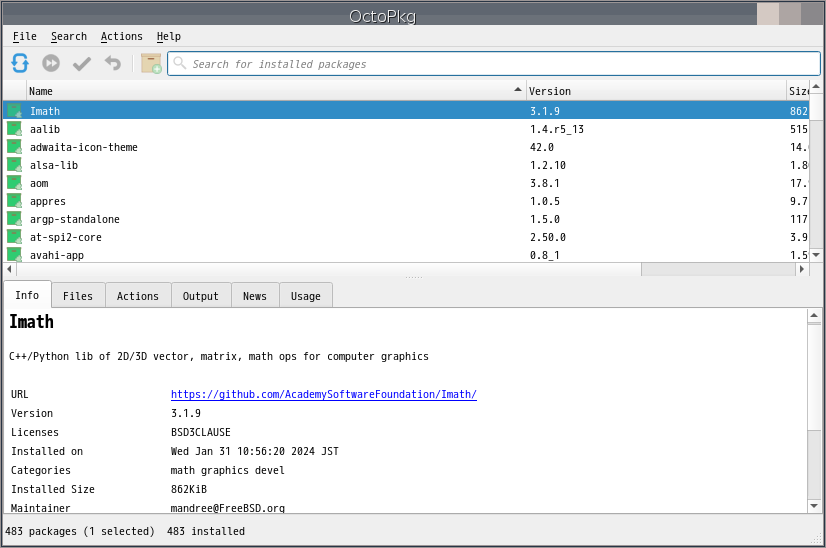Viewport: 826px width, 548px height.
Task: Click the info panel vertical scrollbar thumb
Action: coord(814,377)
